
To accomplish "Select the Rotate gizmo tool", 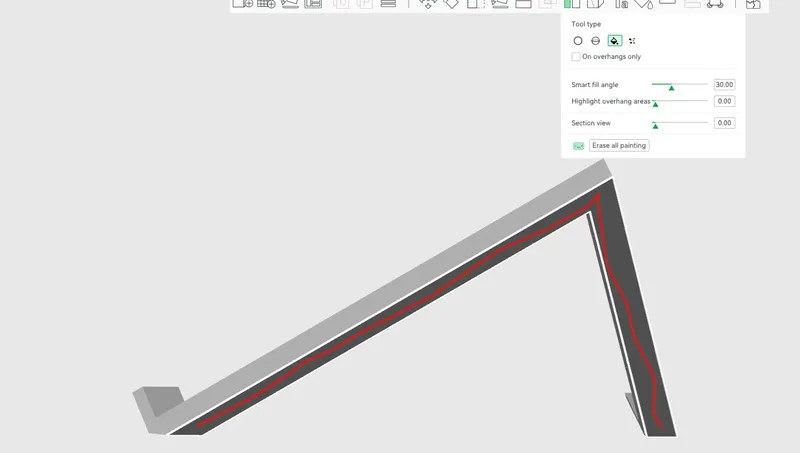I will pyautogui.click(x=451, y=4).
